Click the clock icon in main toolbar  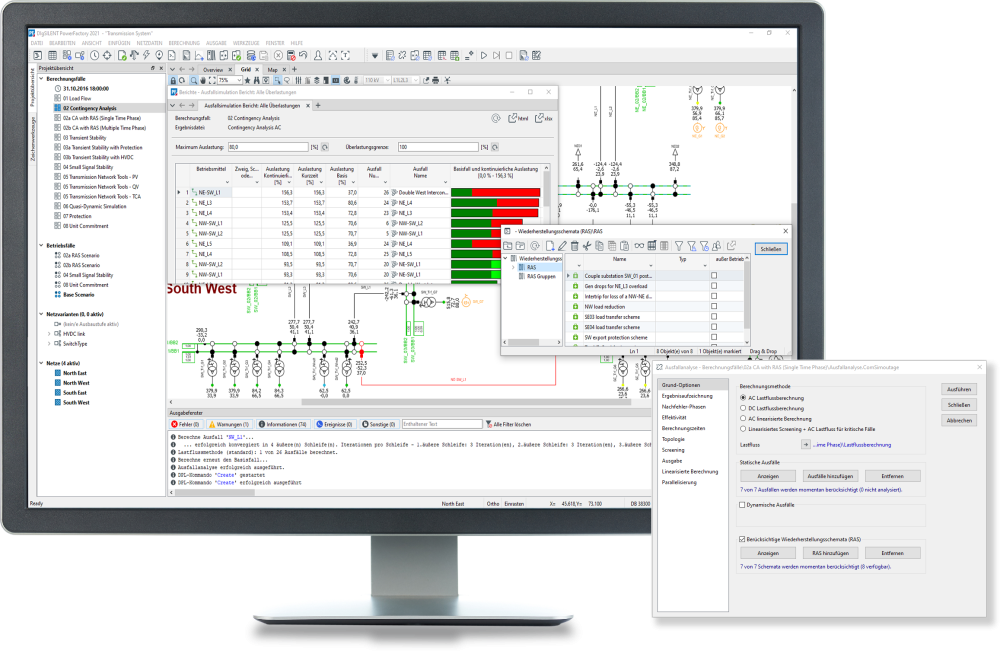point(94,55)
